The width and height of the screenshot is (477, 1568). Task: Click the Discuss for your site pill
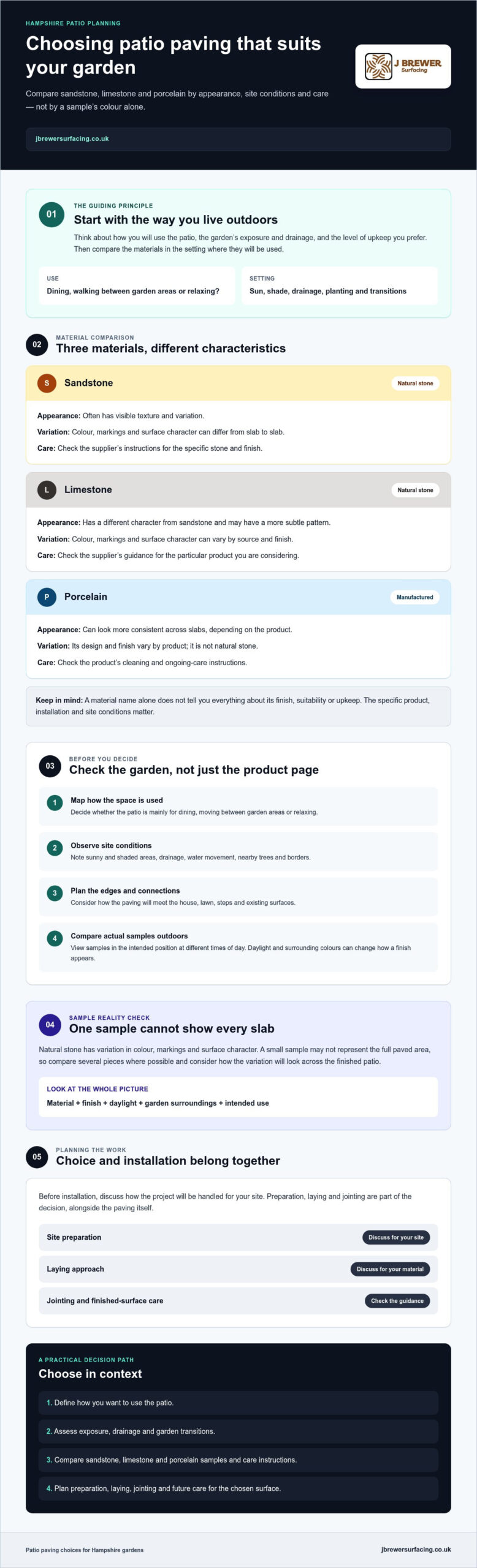click(x=396, y=1237)
